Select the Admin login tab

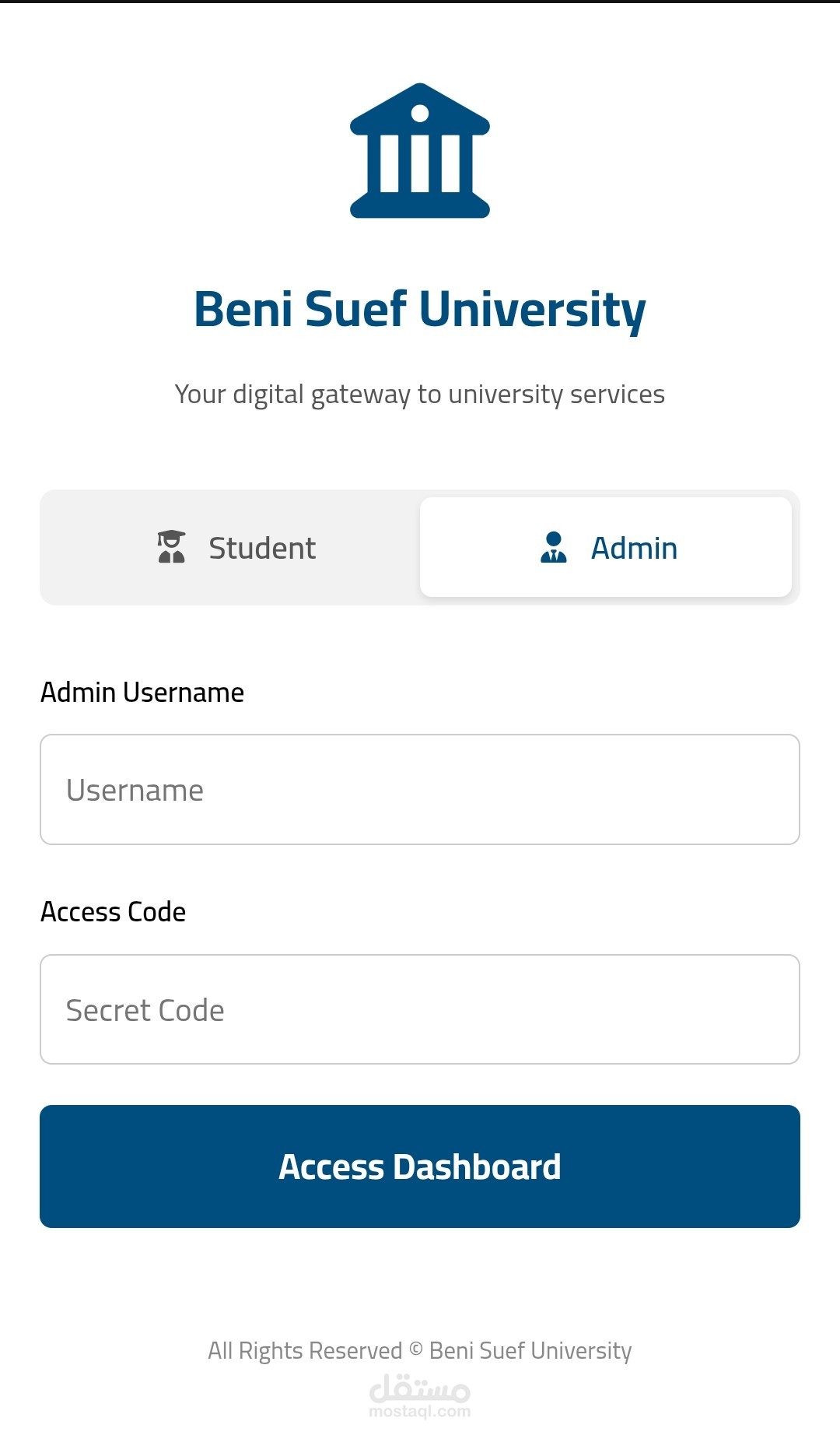pos(606,548)
